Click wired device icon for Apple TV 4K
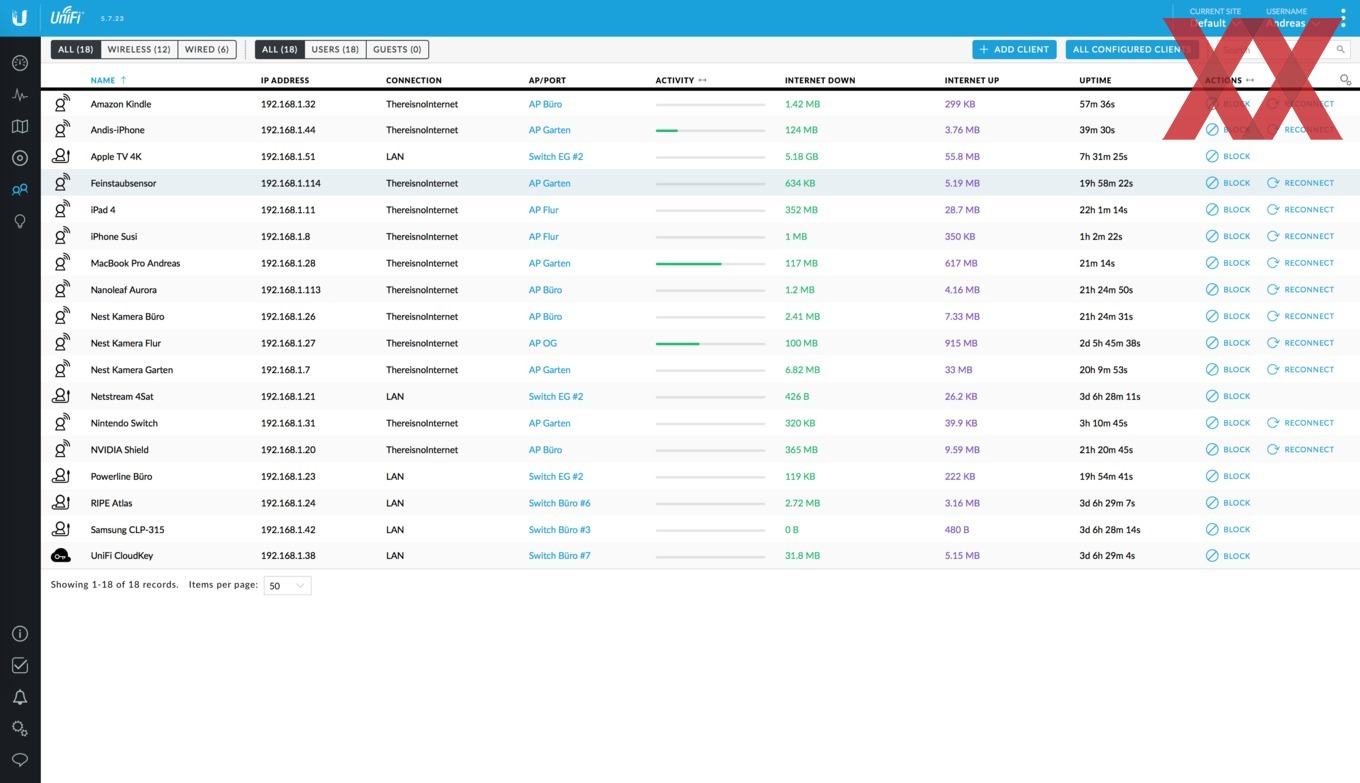 61,156
